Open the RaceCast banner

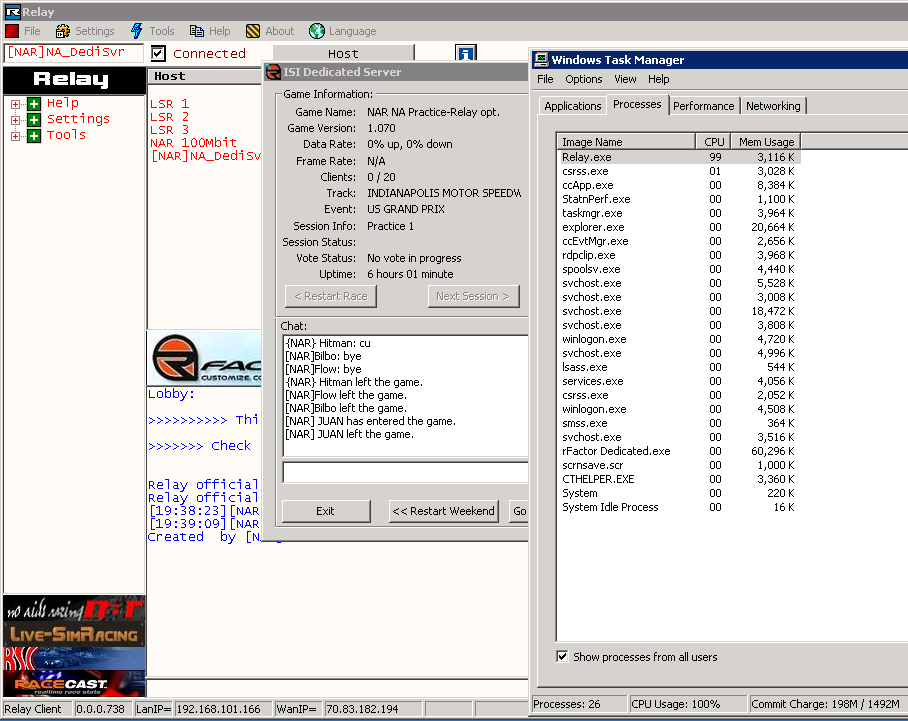coord(74,684)
